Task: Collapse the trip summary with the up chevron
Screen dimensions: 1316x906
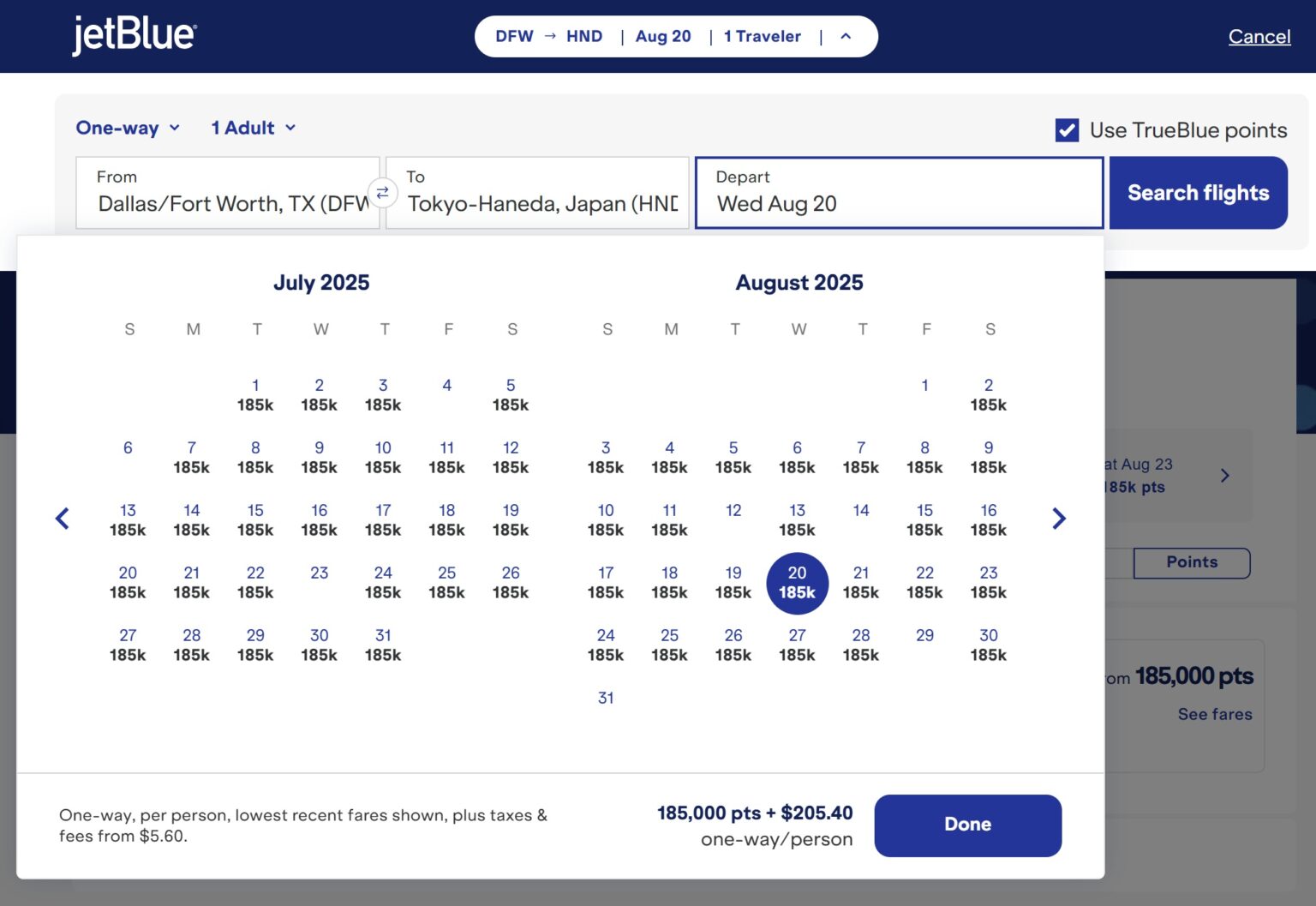Action: [846, 36]
